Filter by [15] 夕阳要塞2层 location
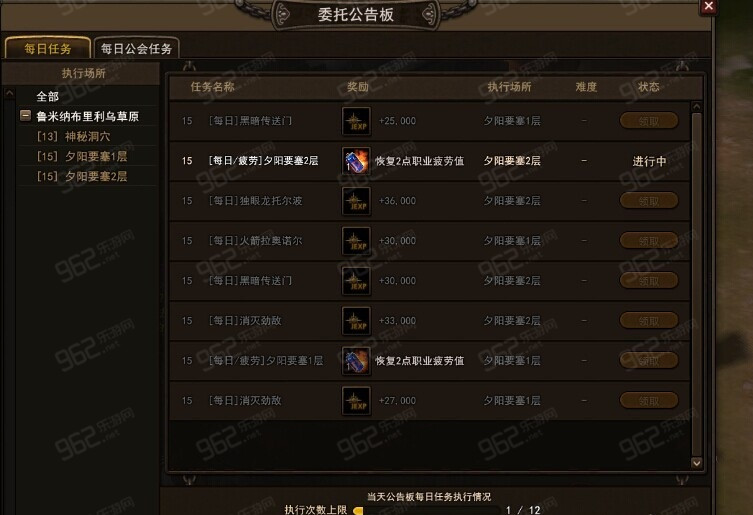Screen dimensions: 753x515 tap(82, 176)
